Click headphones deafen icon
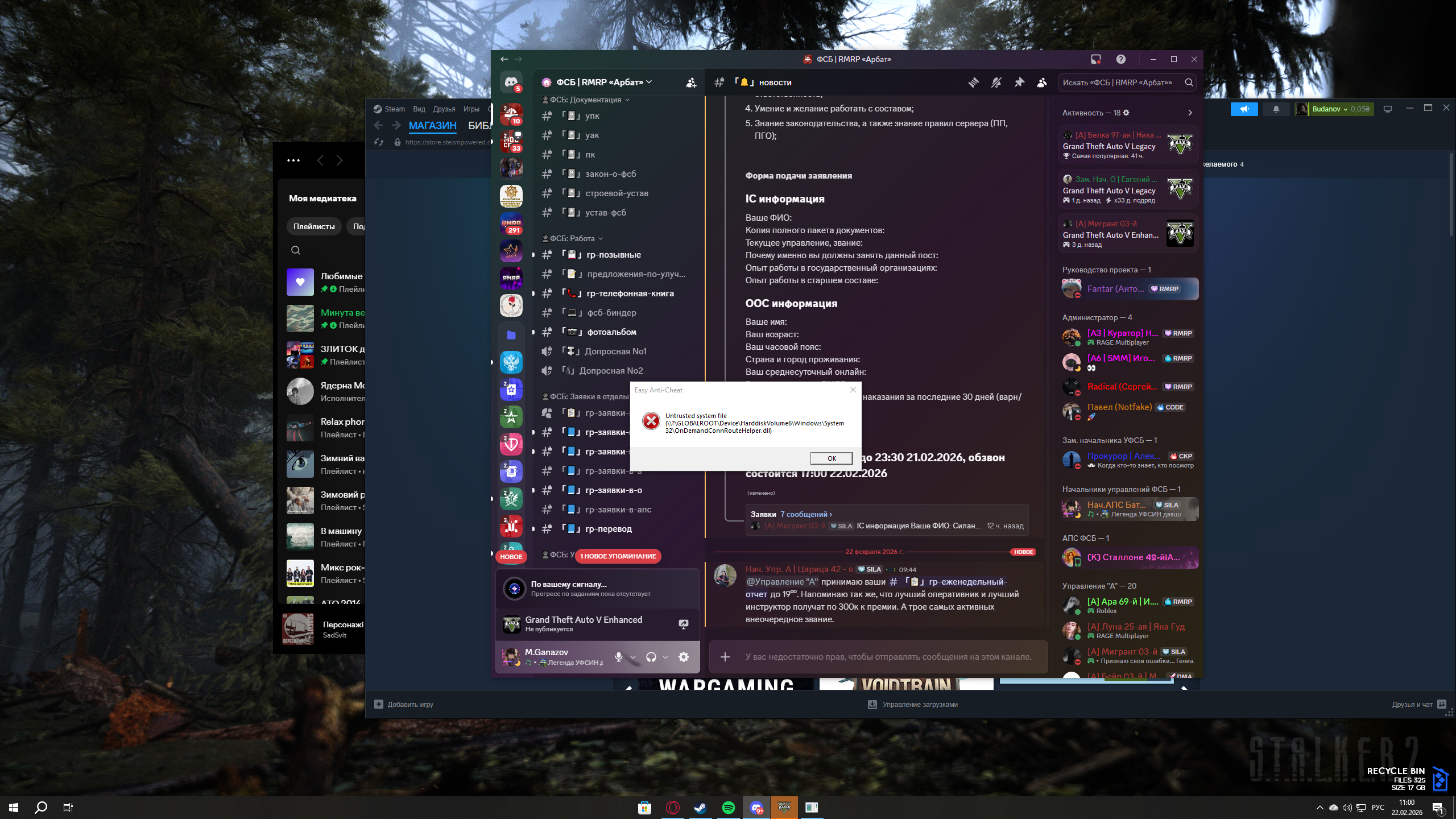Screen dimensions: 1456x819 [651, 657]
